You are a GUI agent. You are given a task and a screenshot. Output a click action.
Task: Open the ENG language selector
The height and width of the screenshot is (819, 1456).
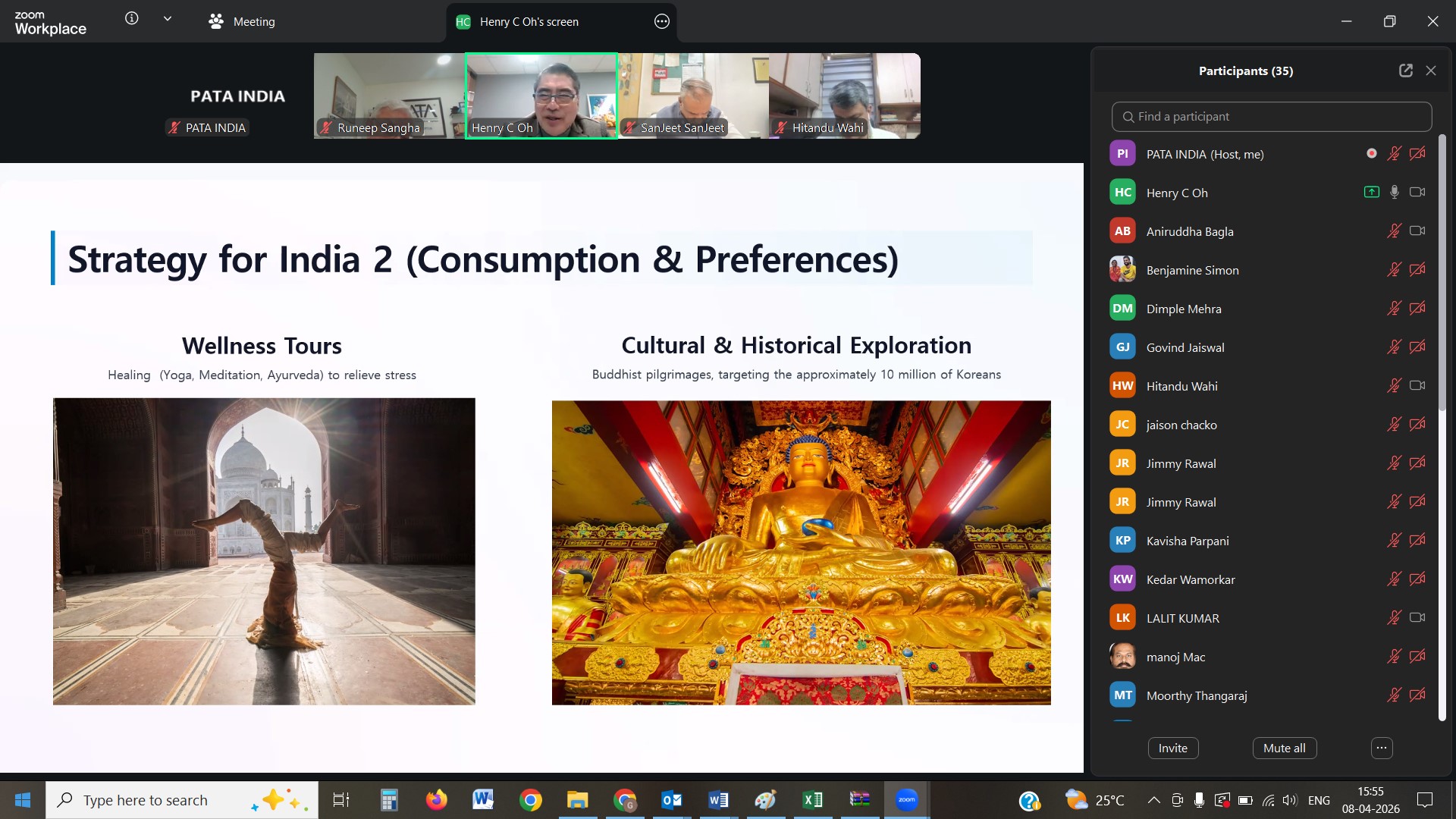tap(1319, 799)
